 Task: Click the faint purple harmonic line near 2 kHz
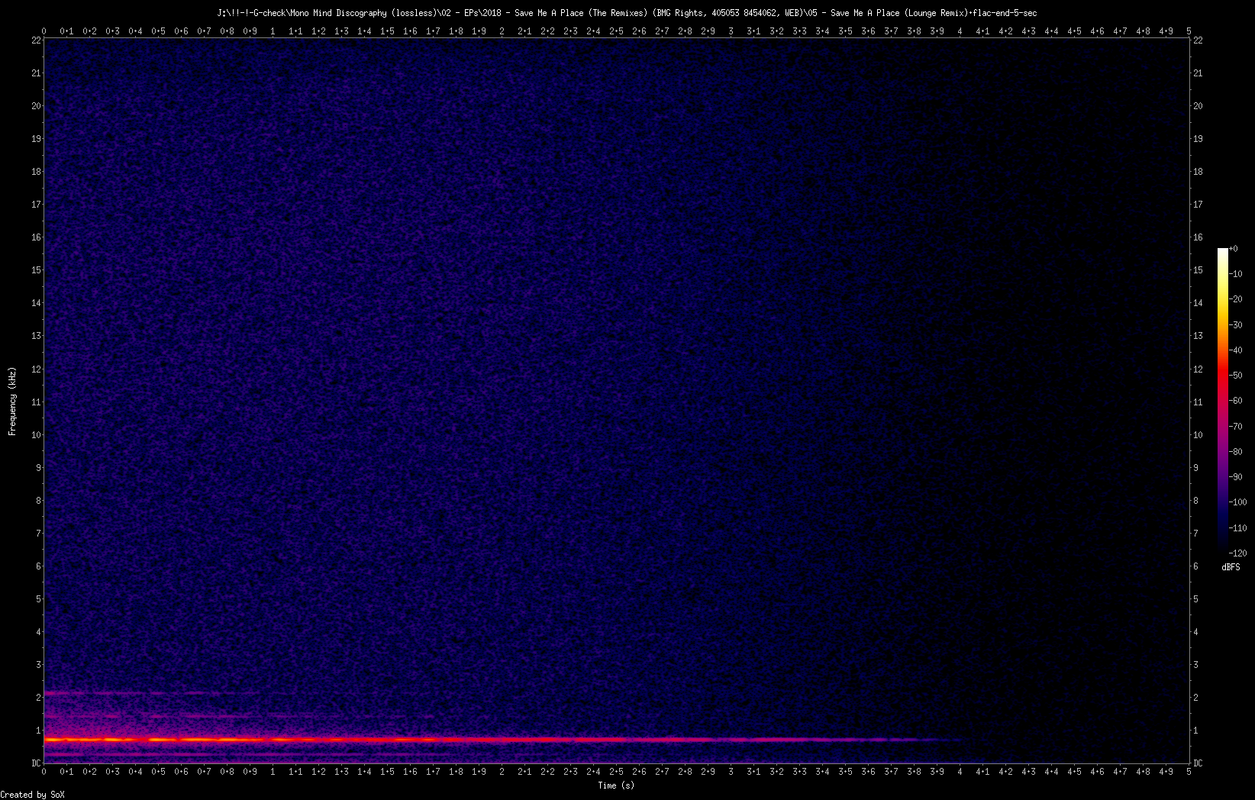(x=150, y=693)
